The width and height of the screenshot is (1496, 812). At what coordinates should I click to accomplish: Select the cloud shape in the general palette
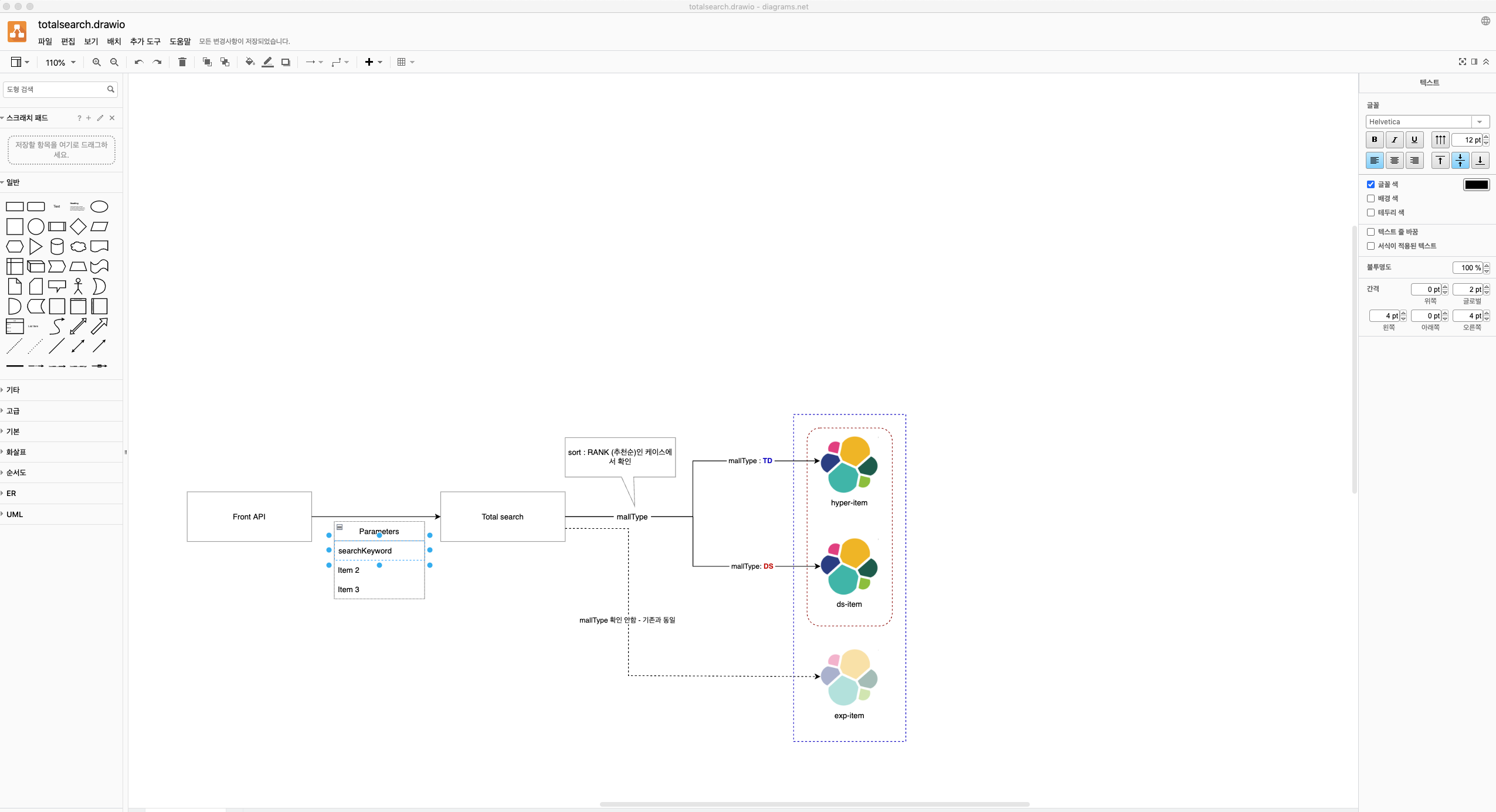(78, 246)
